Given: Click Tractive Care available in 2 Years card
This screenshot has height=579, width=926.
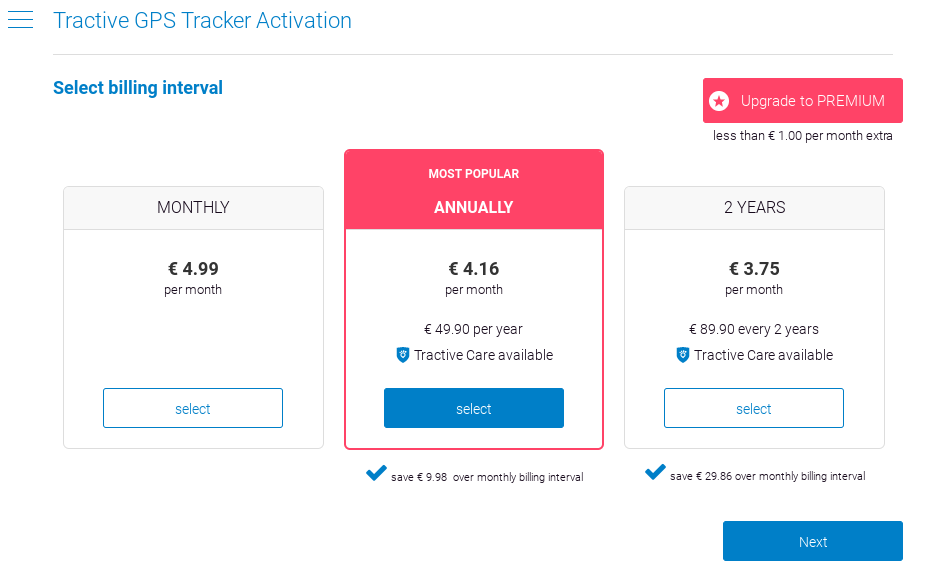Looking at the screenshot, I should tap(763, 355).
